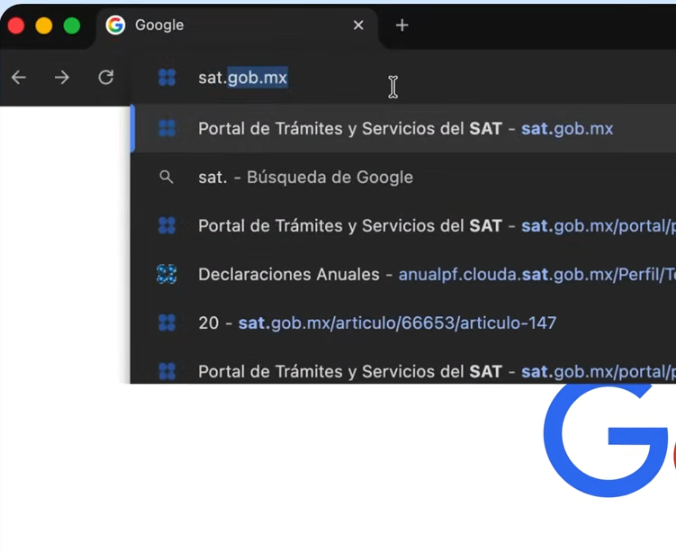Close the Google tab

pyautogui.click(x=359, y=25)
